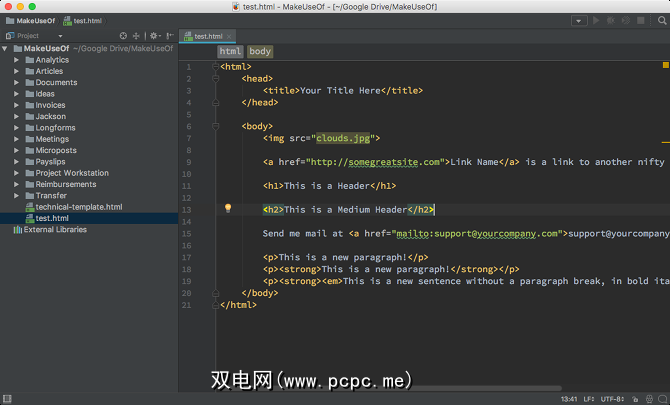Open the Project view dropdown

point(60,35)
